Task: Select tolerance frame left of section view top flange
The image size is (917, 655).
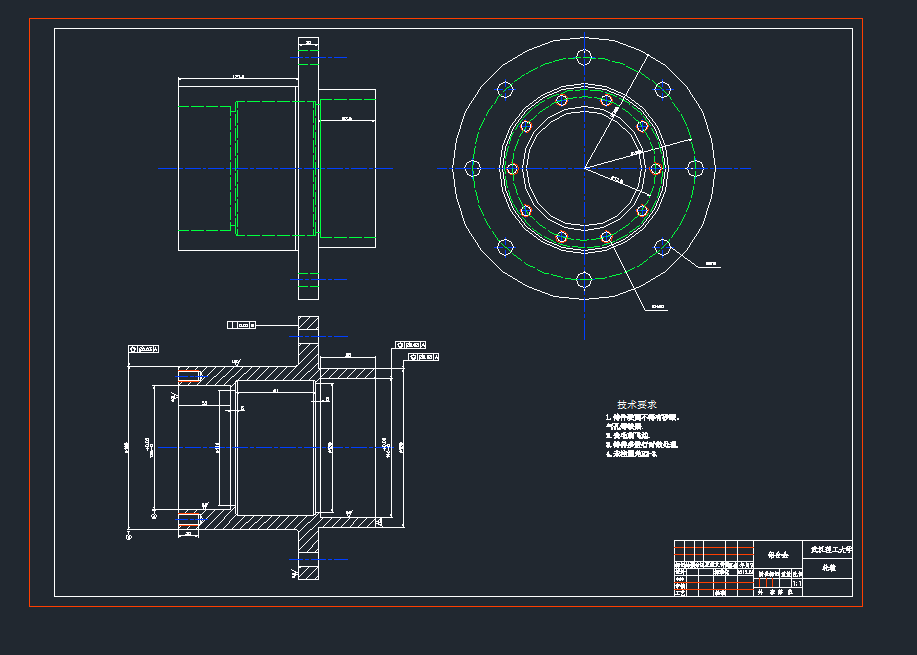Action: pos(242,325)
